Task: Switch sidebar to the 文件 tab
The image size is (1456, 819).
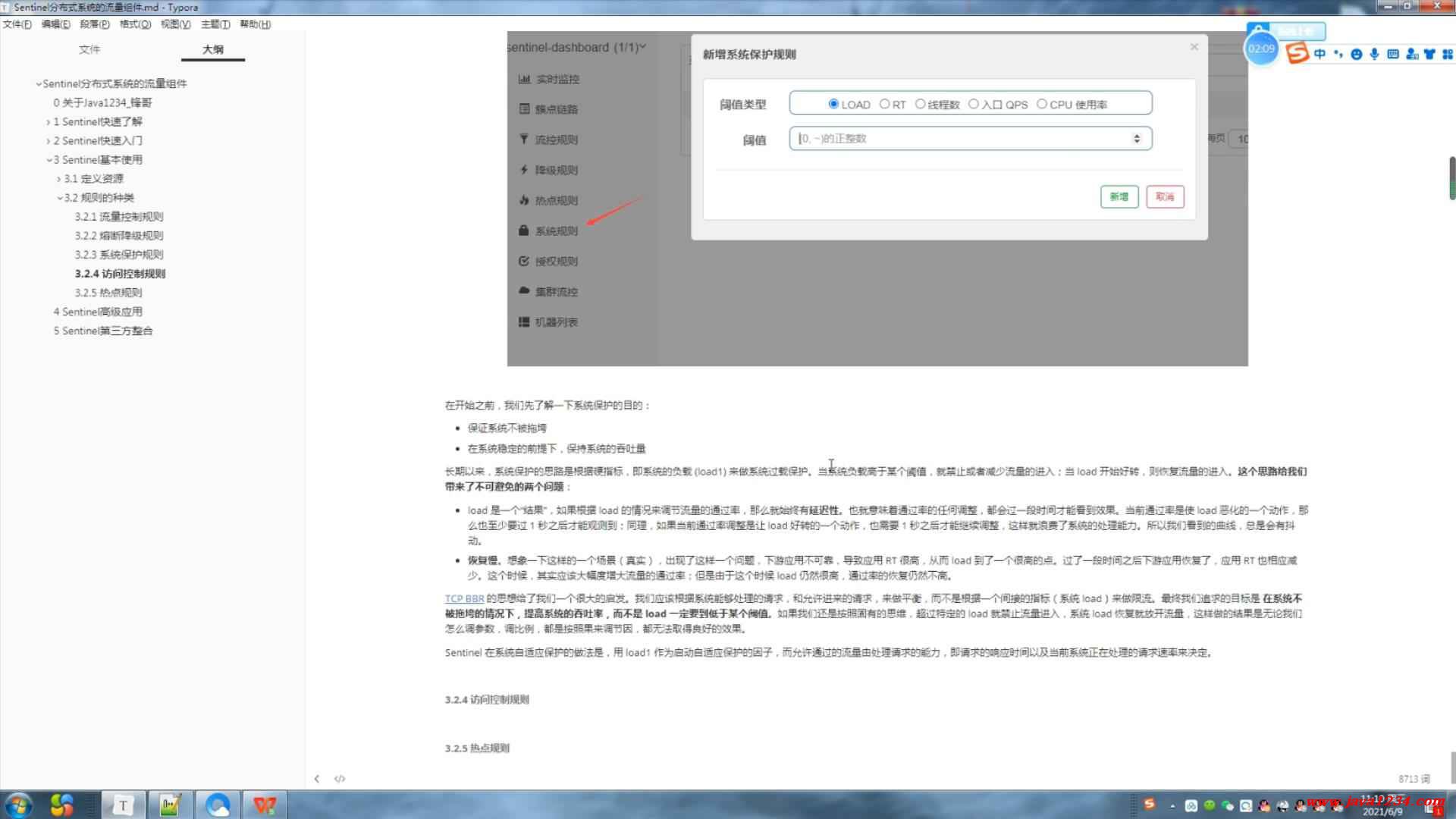Action: click(x=89, y=49)
